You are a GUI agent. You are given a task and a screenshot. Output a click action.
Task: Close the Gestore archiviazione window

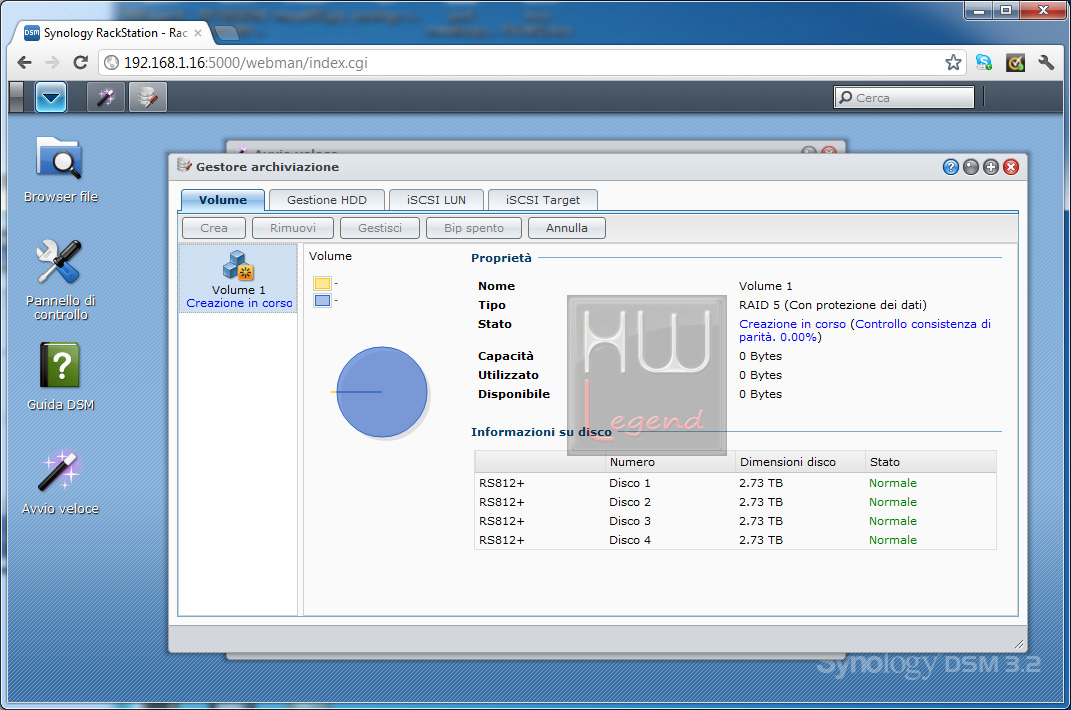pos(1012,167)
